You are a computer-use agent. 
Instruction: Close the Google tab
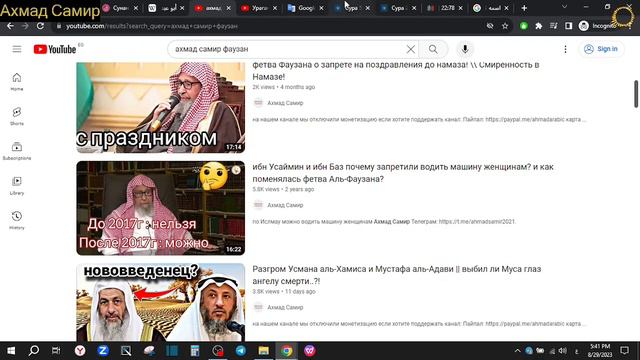pos(321,8)
